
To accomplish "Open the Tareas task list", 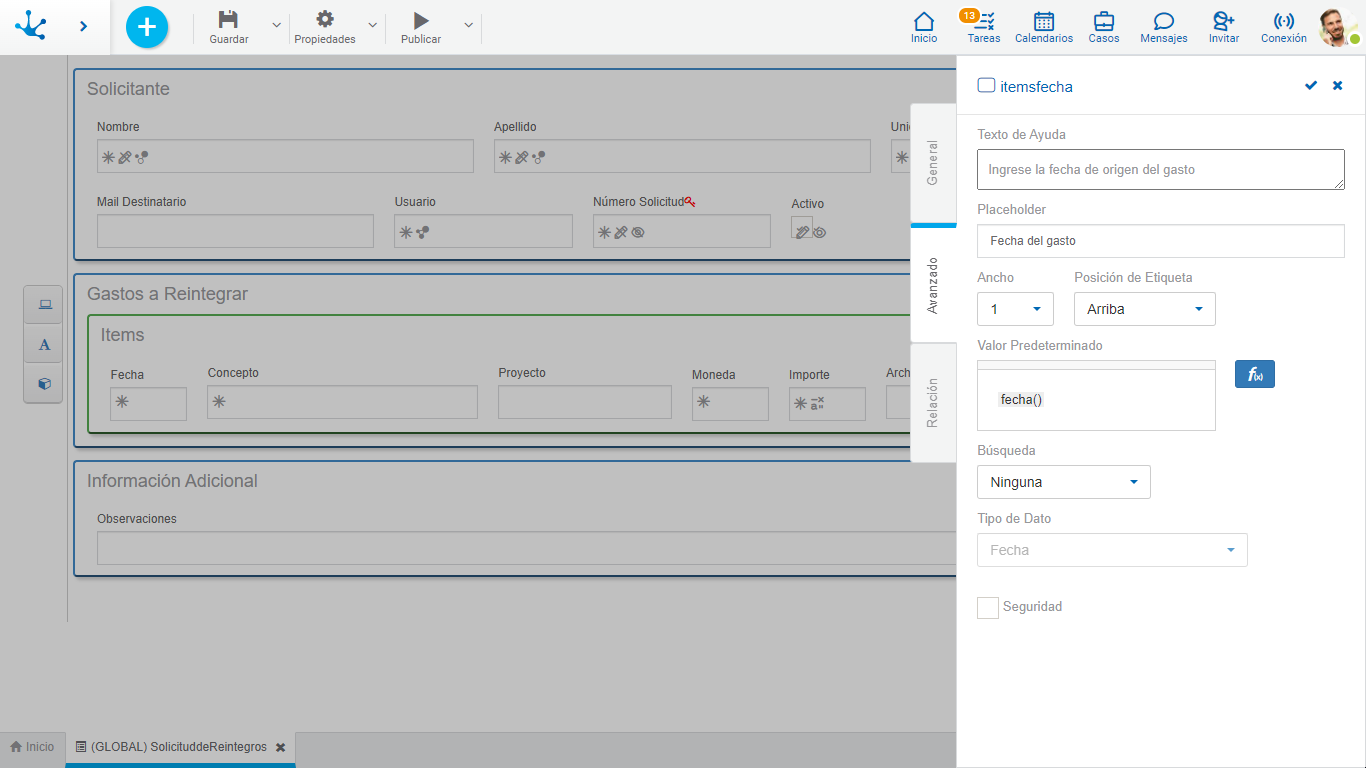I will click(983, 27).
